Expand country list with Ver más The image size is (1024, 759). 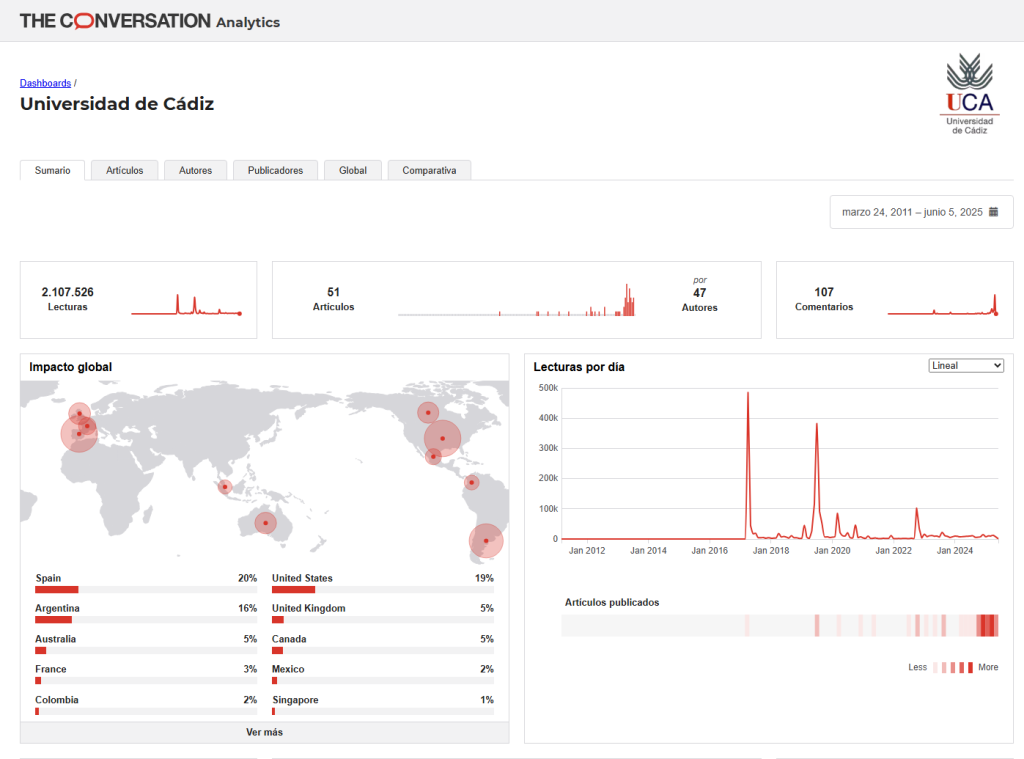point(264,732)
